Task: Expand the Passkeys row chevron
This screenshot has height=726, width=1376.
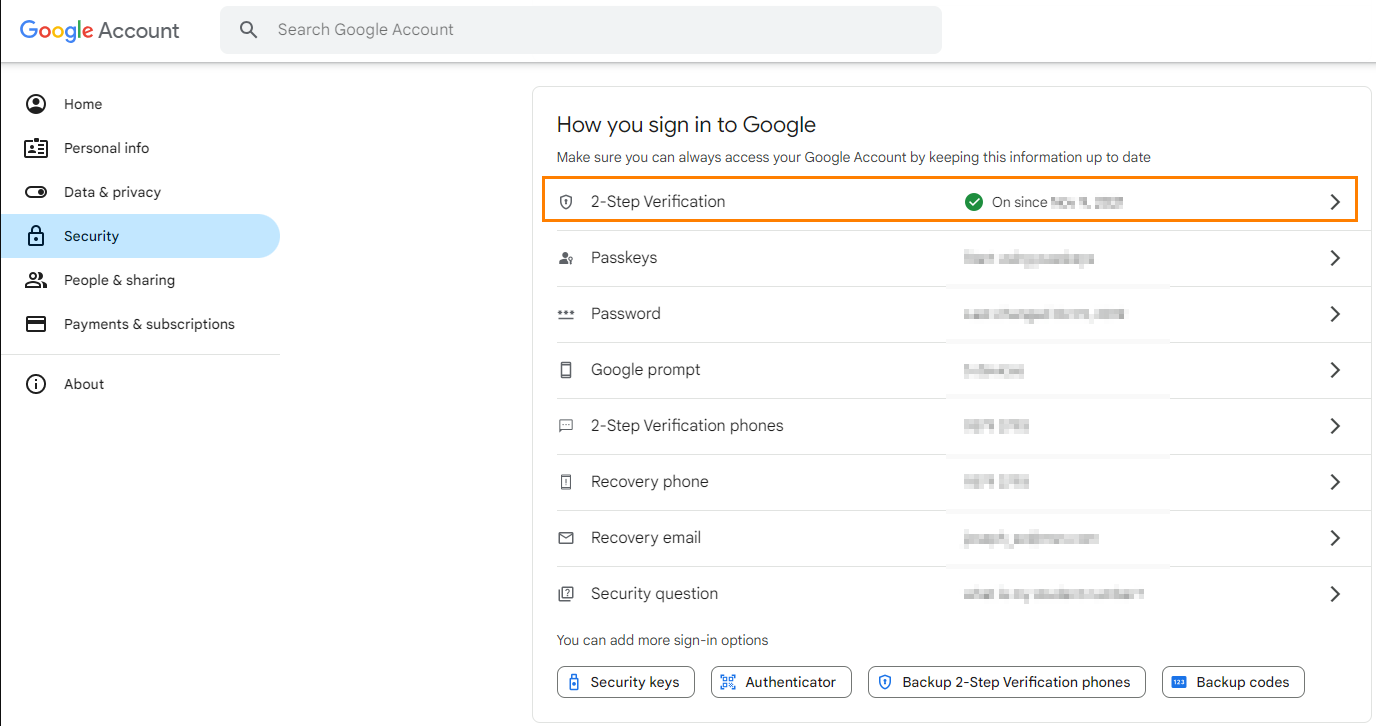Action: coord(1335,258)
